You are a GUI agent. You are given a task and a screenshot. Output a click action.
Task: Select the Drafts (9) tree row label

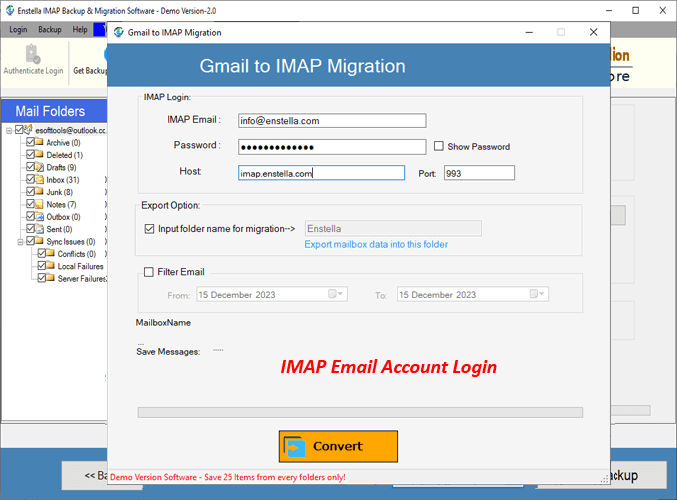(61, 167)
